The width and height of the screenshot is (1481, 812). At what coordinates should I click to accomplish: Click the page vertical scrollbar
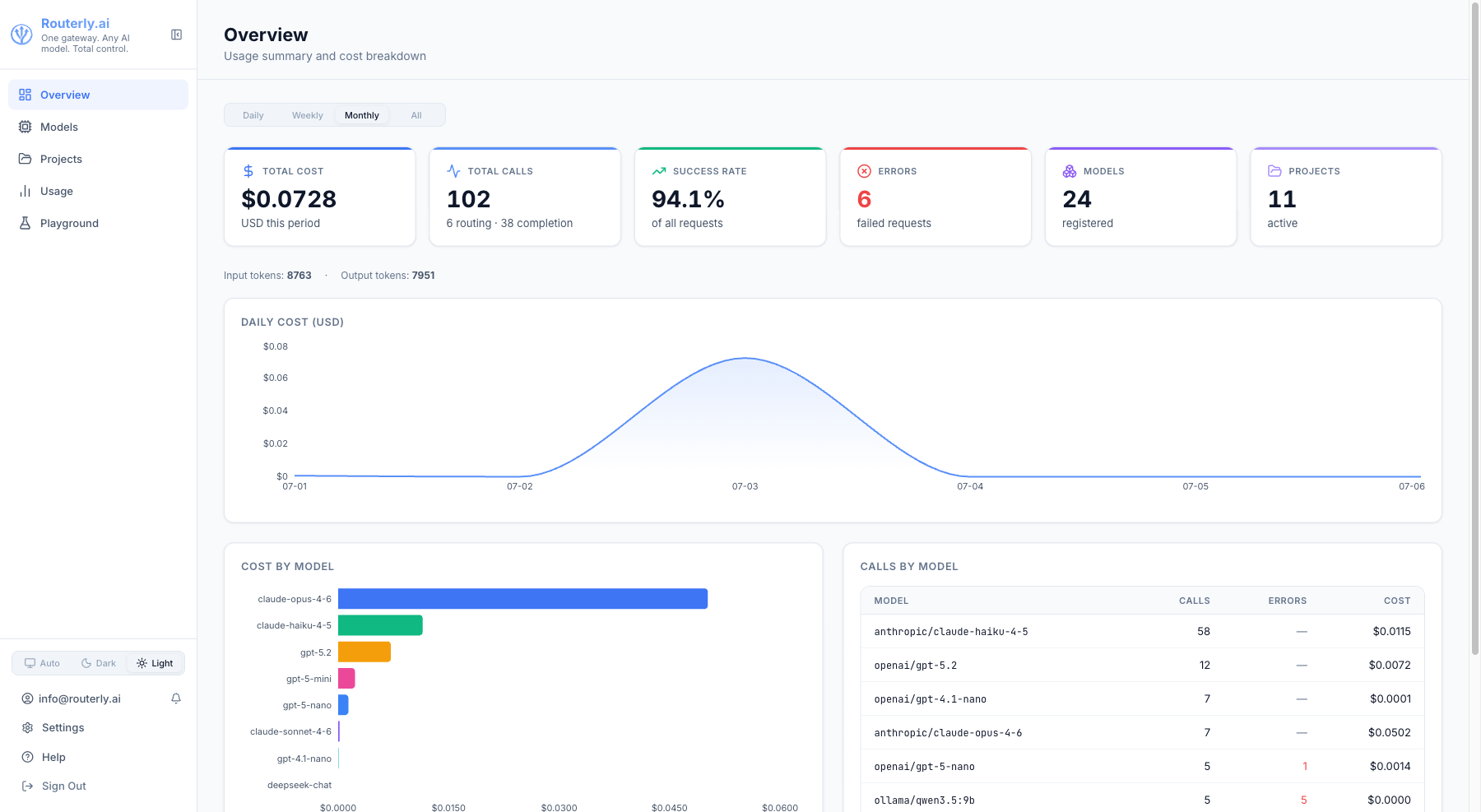click(x=1474, y=329)
